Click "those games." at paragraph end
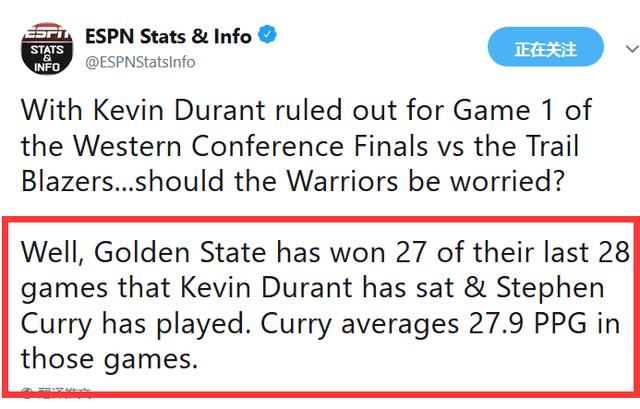This screenshot has width=640, height=409. click(109, 359)
